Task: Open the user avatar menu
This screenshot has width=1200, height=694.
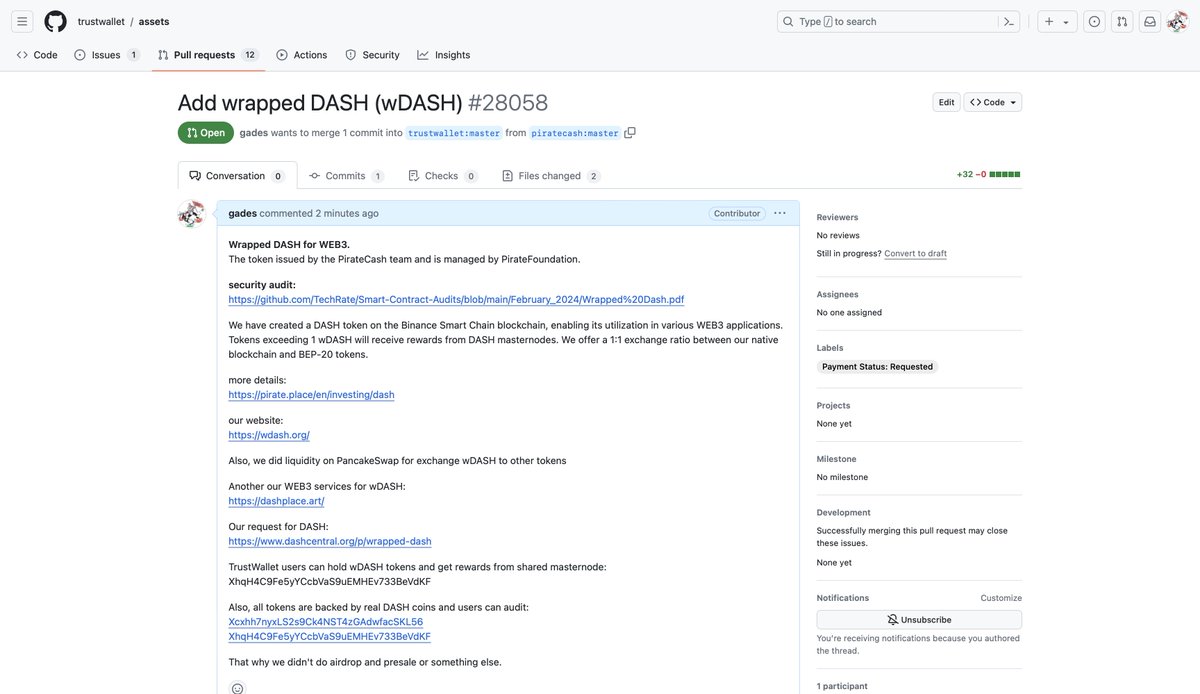Action: (1177, 21)
